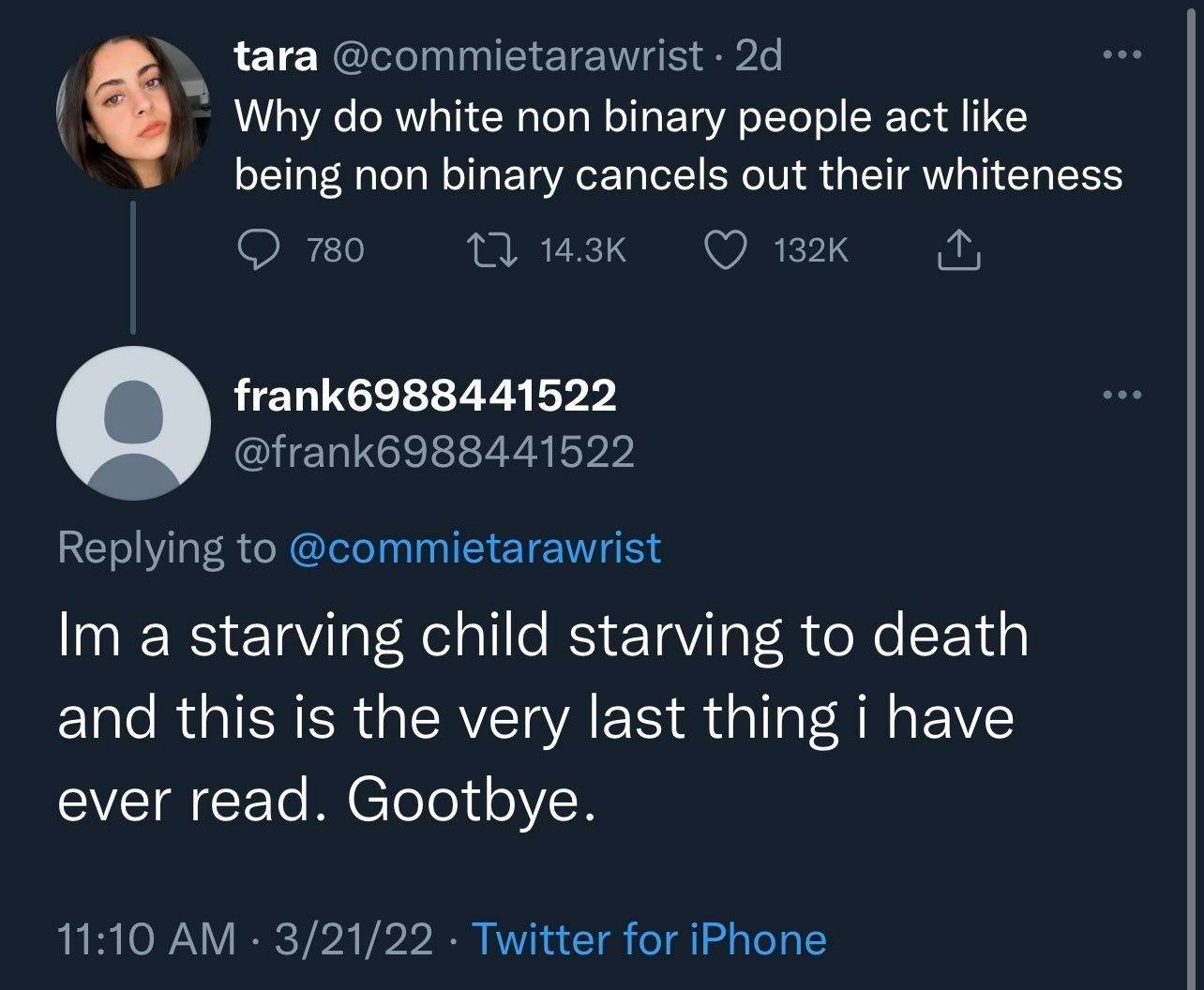
Task: Click the gray @frank6988441522 handle
Action: 434,453
